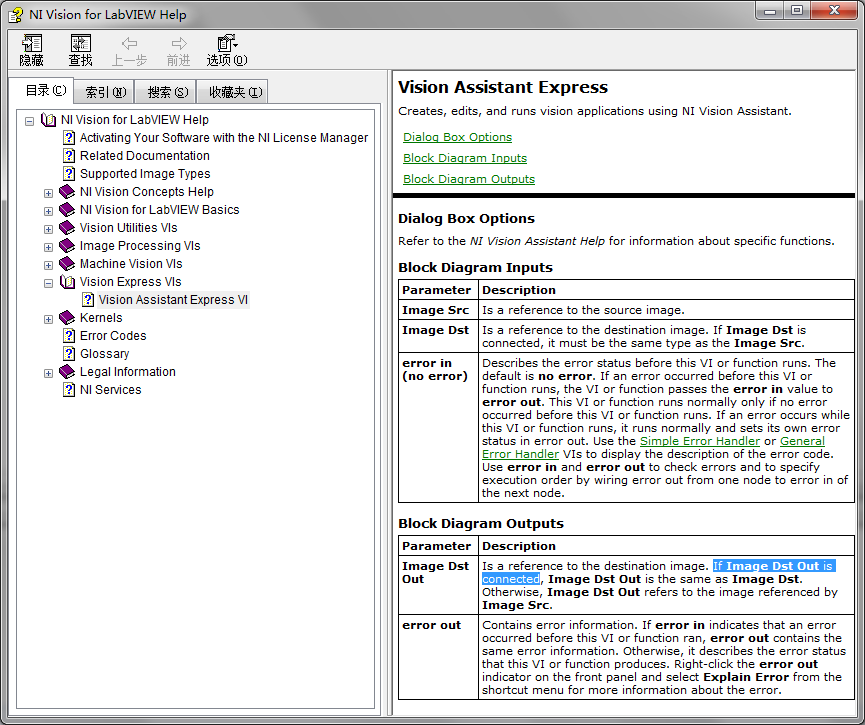Switch to the Favorites (收藏夹) tab
Screen dimensions: 865x725
click(234, 92)
